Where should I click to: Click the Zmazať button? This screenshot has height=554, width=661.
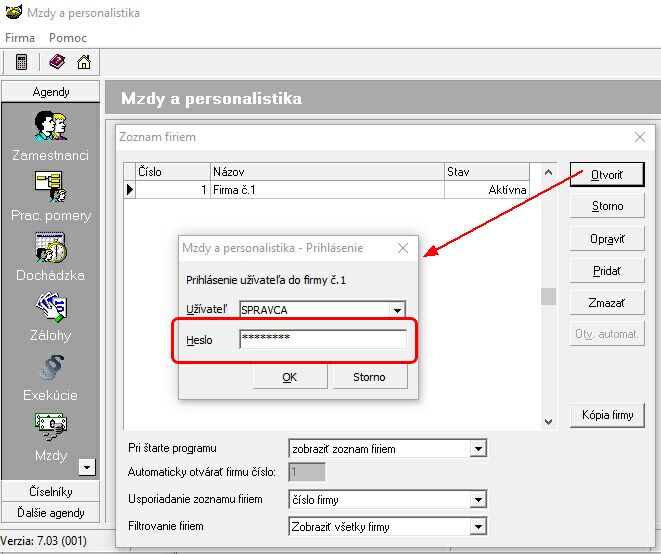point(607,303)
